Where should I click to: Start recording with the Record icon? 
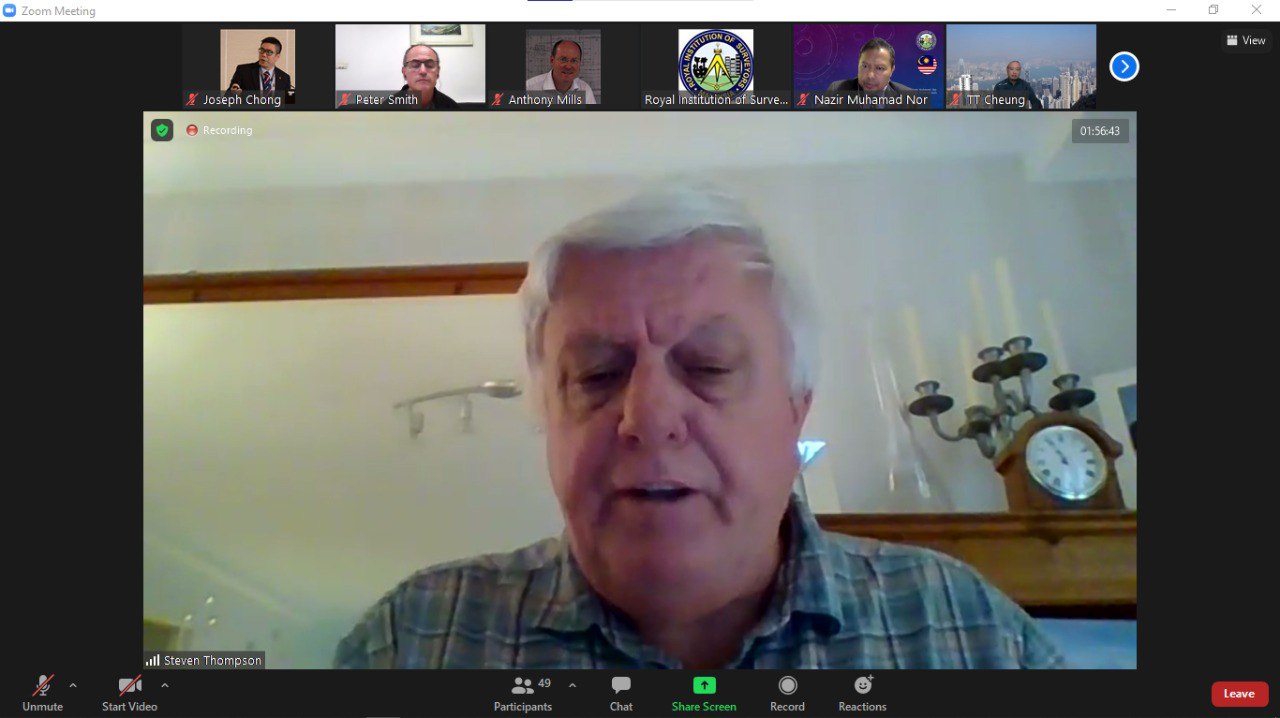click(x=787, y=686)
